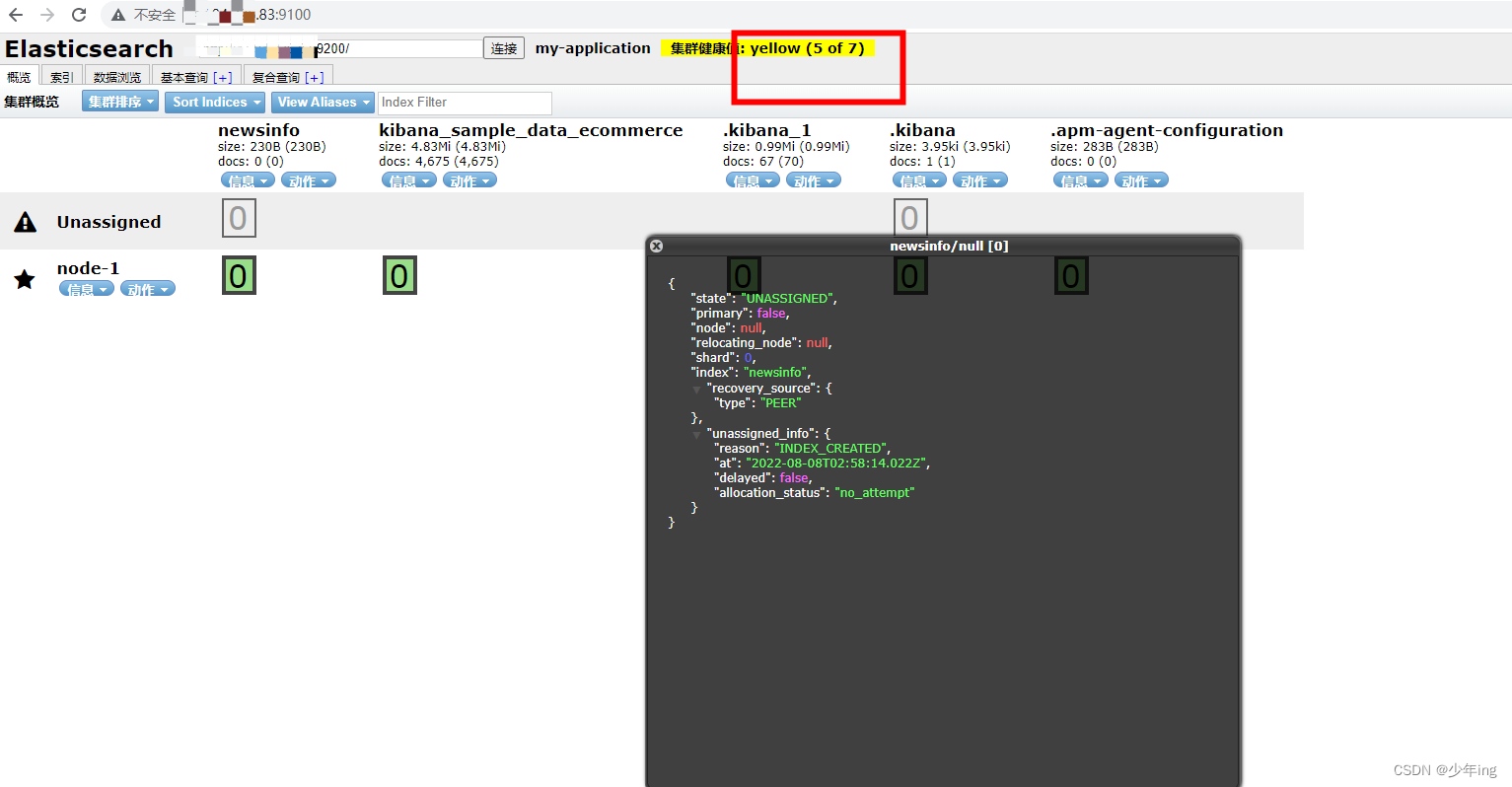Select shard 0 of newsinfo on node-1
Image resolution: width=1512 pixels, height=787 pixels.
click(239, 276)
